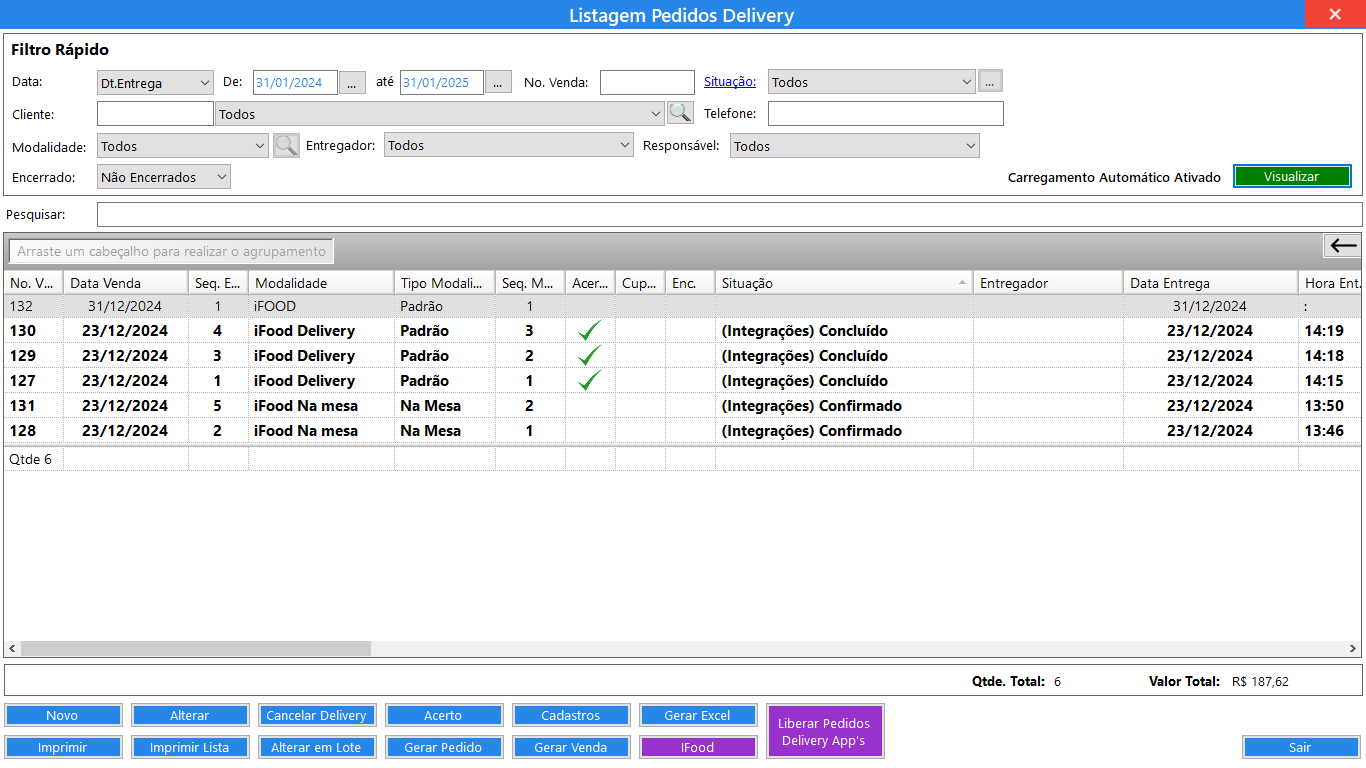Click green checkmark in order 130 row
This screenshot has width=1366, height=768.
590,330
